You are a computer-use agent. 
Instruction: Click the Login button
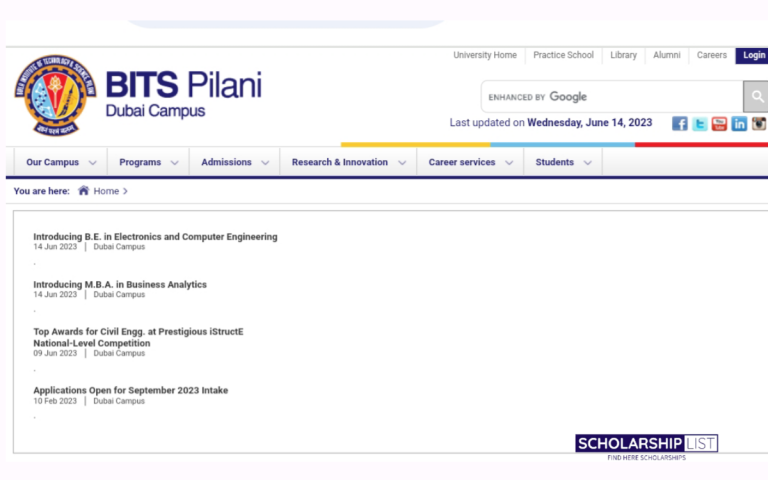click(752, 55)
